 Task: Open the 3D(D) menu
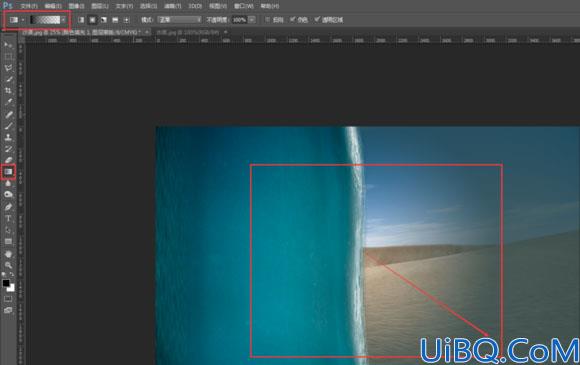pos(195,6)
